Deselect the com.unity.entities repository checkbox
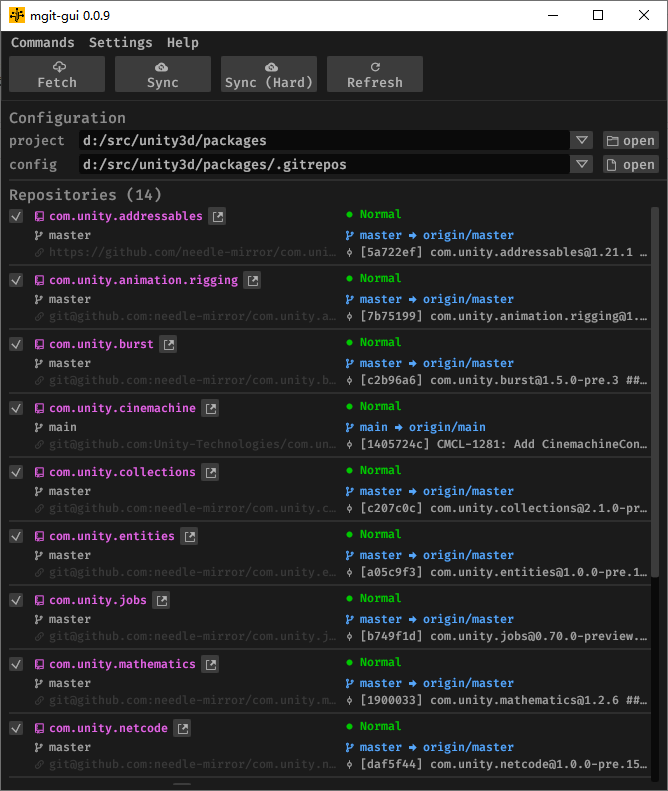 pos(16,537)
